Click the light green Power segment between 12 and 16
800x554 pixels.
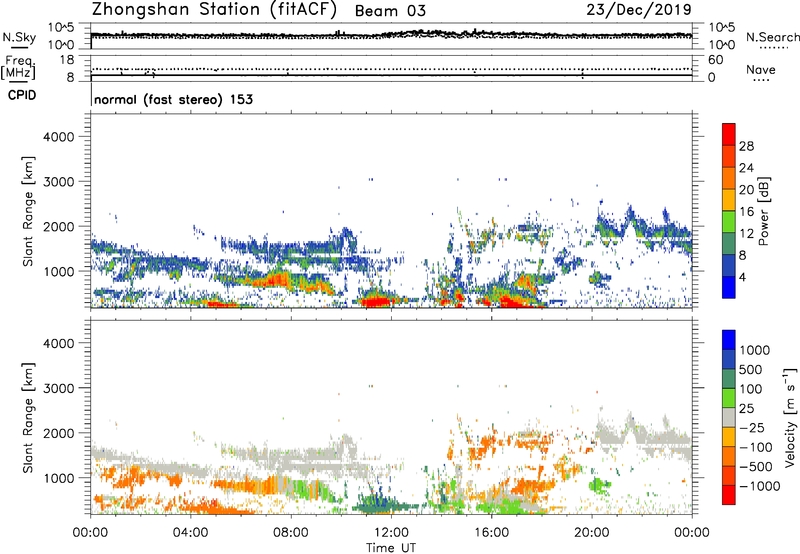[729, 222]
